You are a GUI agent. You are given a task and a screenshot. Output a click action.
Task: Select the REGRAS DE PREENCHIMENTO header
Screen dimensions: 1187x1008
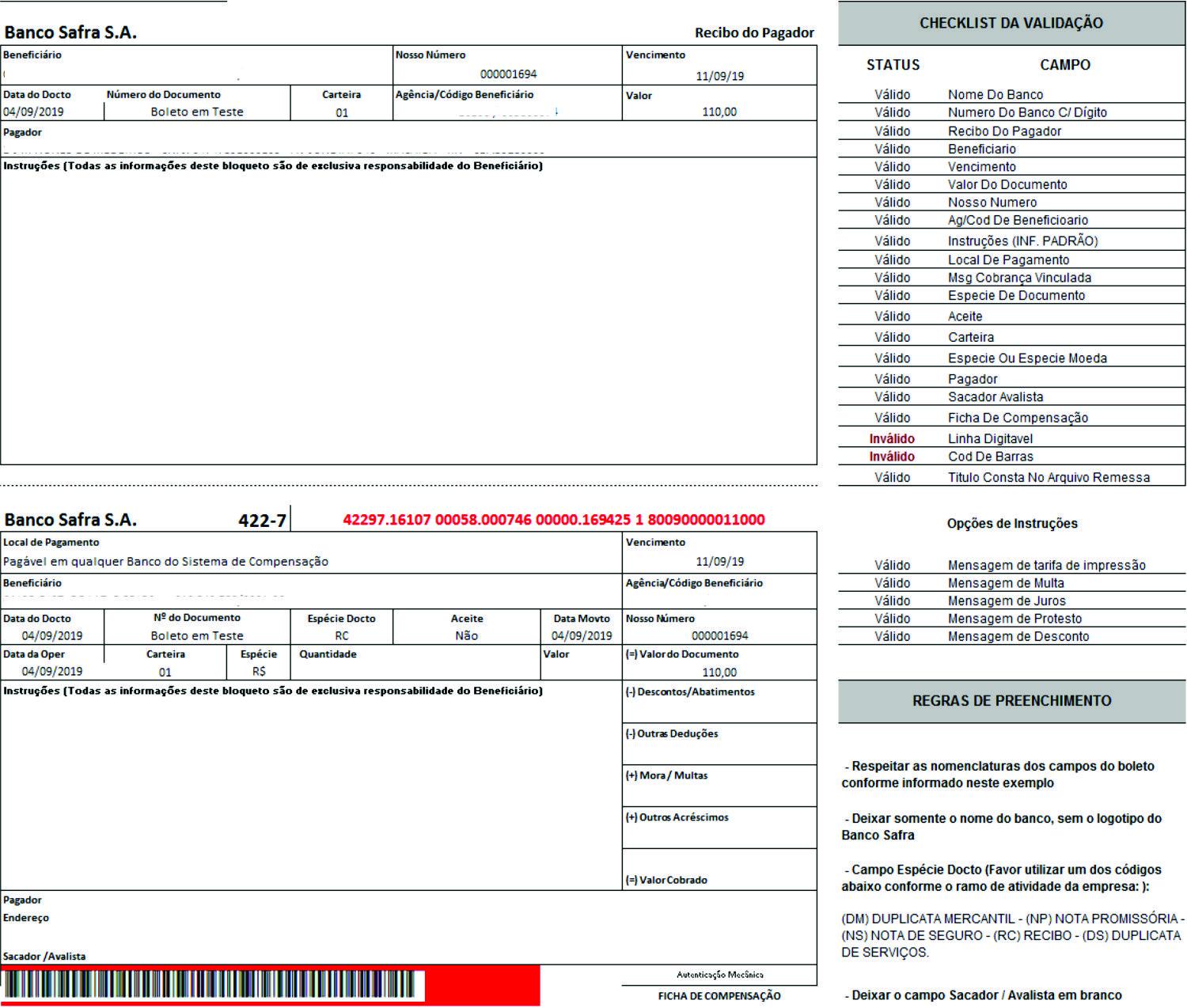point(1011,701)
